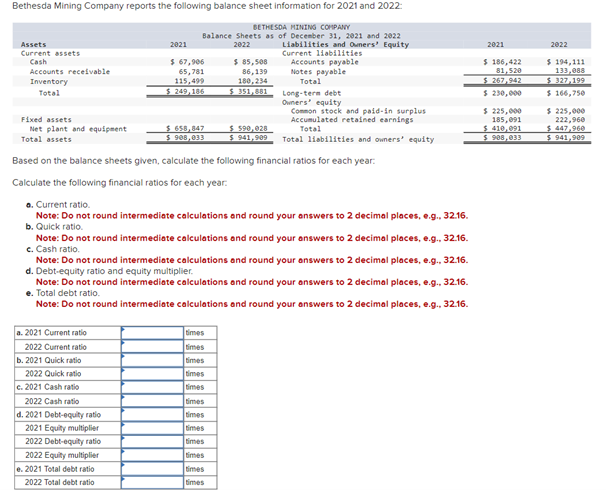606x490 pixels.
Task: Click the 2021 Accounts receivable value 65,781
Action: point(191,71)
